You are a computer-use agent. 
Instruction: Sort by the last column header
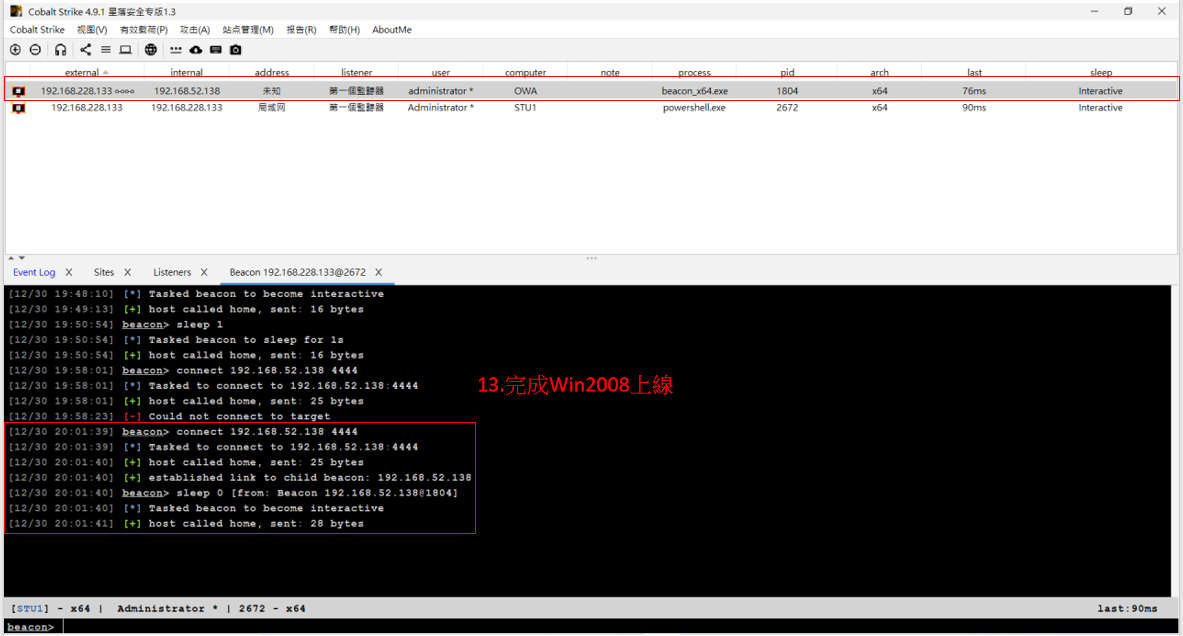click(x=974, y=72)
